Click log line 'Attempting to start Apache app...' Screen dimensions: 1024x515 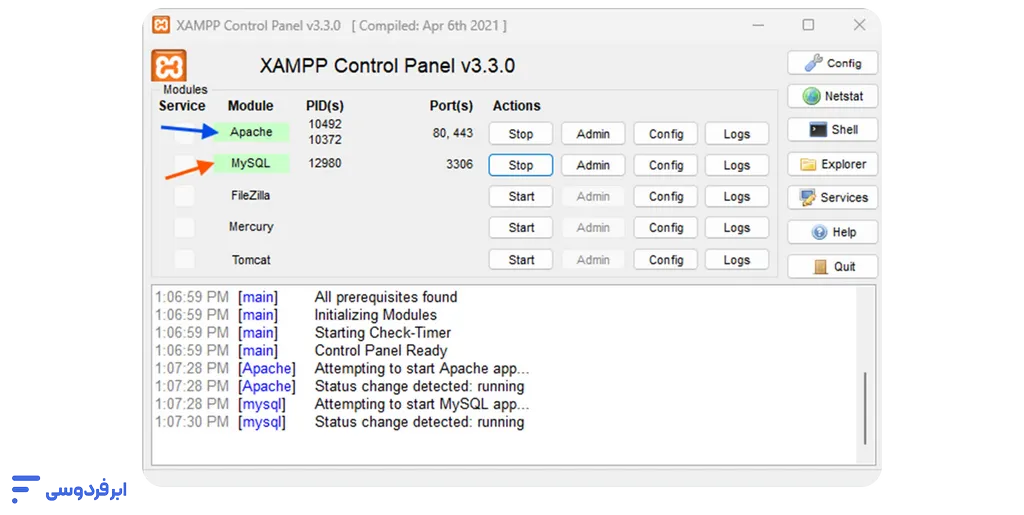coord(422,368)
